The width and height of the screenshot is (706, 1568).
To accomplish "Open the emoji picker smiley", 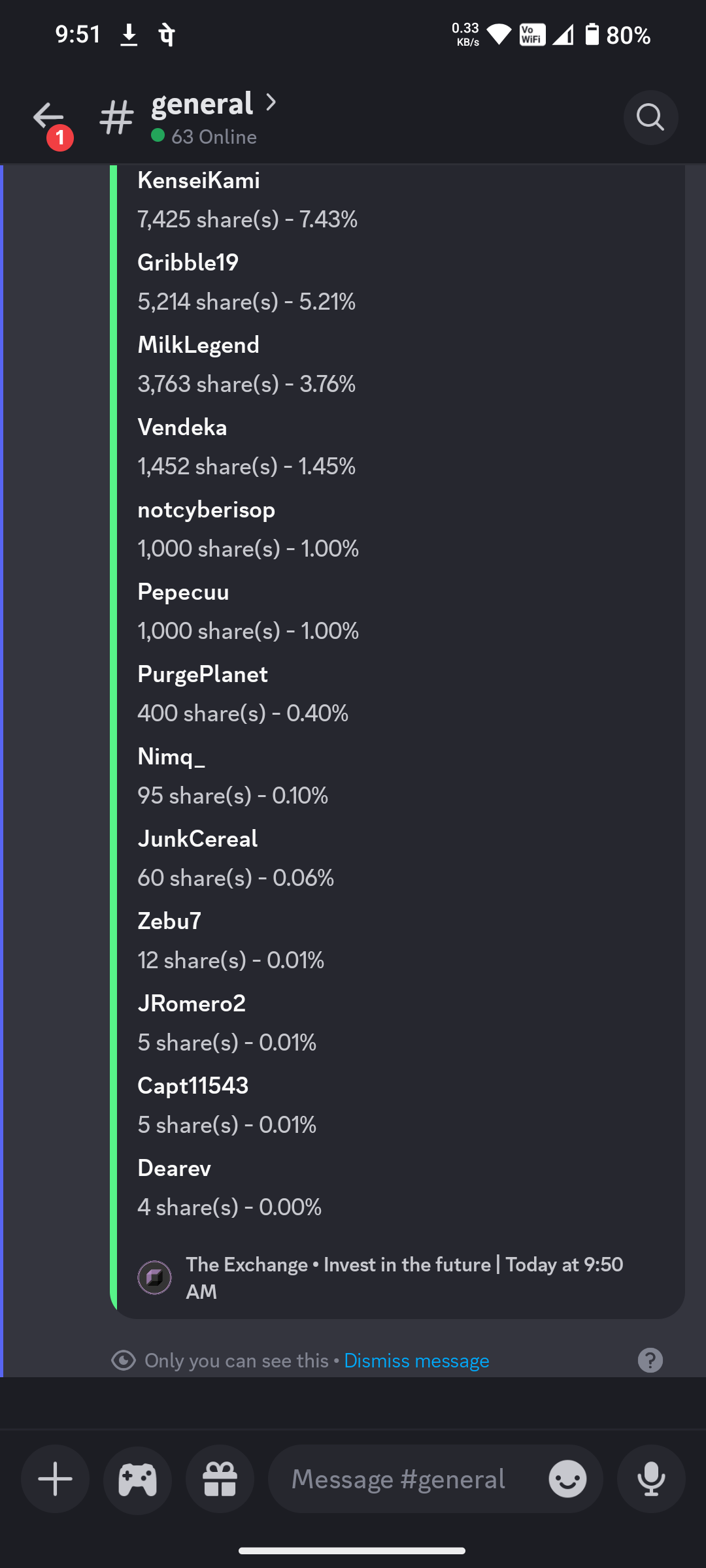I will click(x=567, y=1478).
